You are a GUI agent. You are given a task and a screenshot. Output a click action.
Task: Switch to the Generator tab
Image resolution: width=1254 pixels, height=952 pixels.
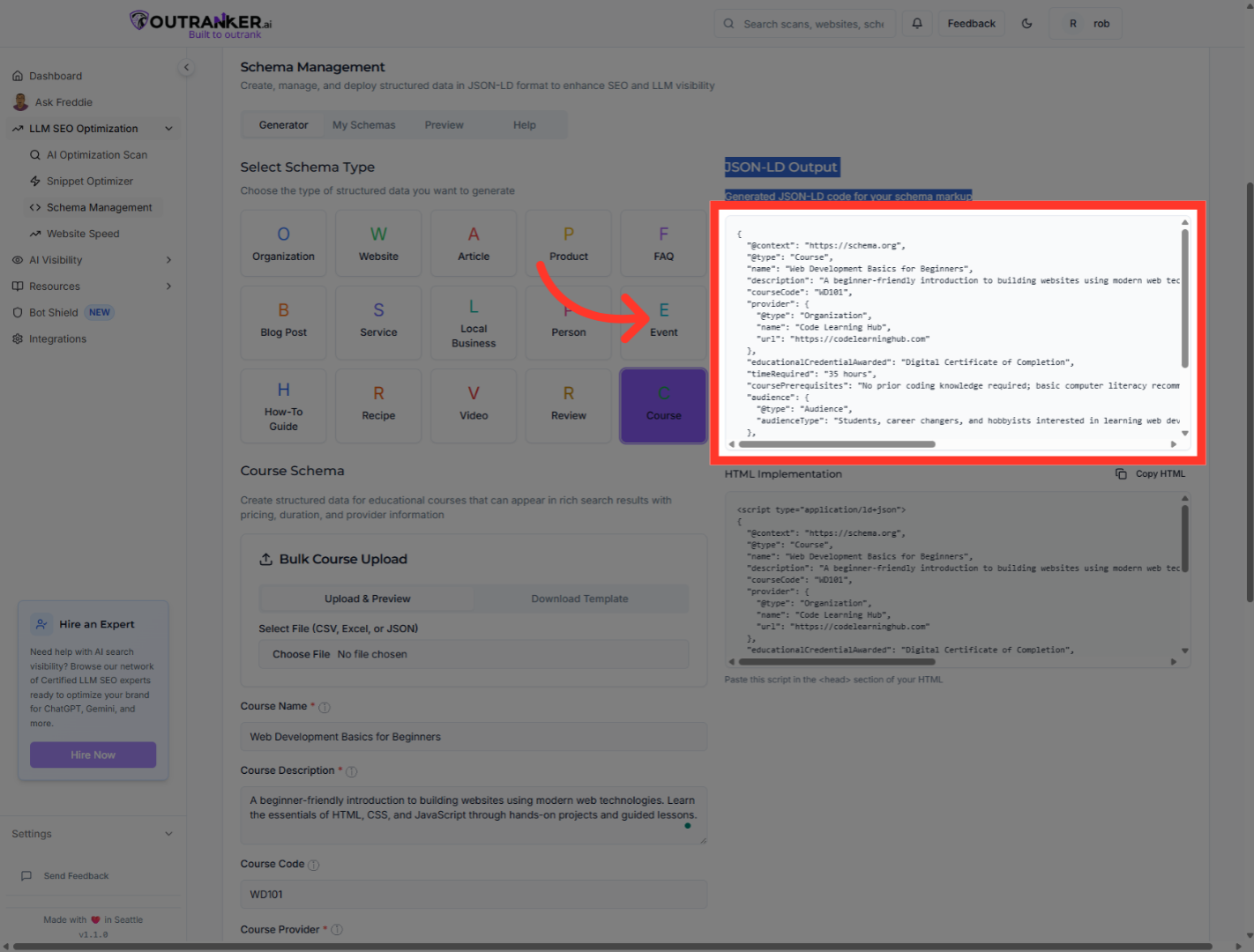tap(283, 125)
